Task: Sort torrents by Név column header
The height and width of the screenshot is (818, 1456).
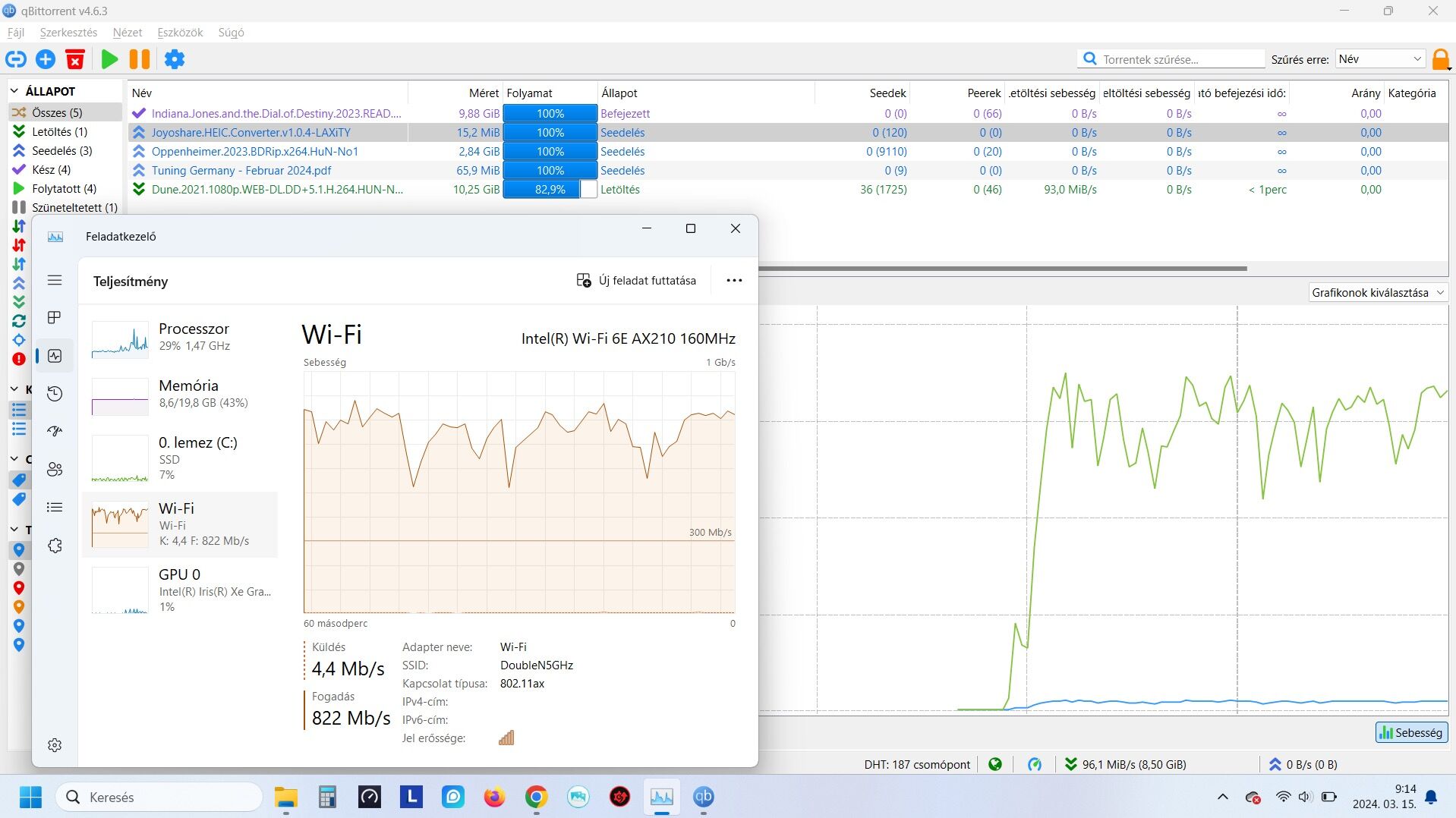Action: pos(269,93)
